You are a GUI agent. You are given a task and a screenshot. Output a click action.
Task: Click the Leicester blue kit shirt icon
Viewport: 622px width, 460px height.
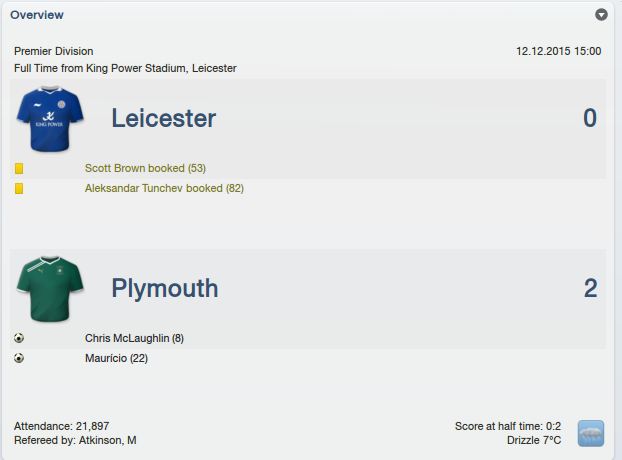(x=50, y=119)
